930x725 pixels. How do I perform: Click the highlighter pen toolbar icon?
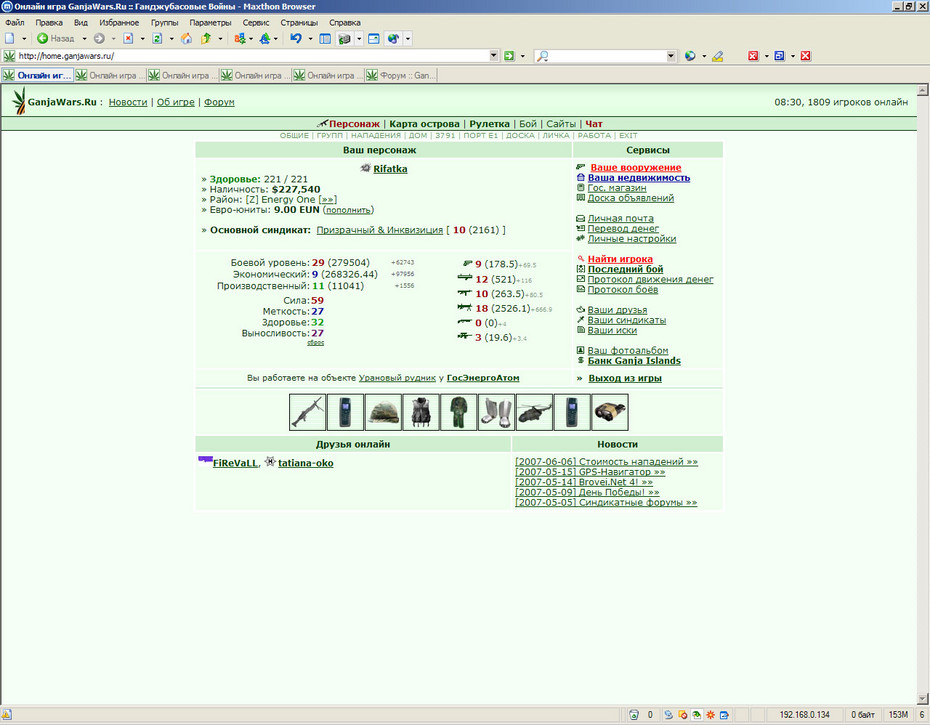click(718, 56)
